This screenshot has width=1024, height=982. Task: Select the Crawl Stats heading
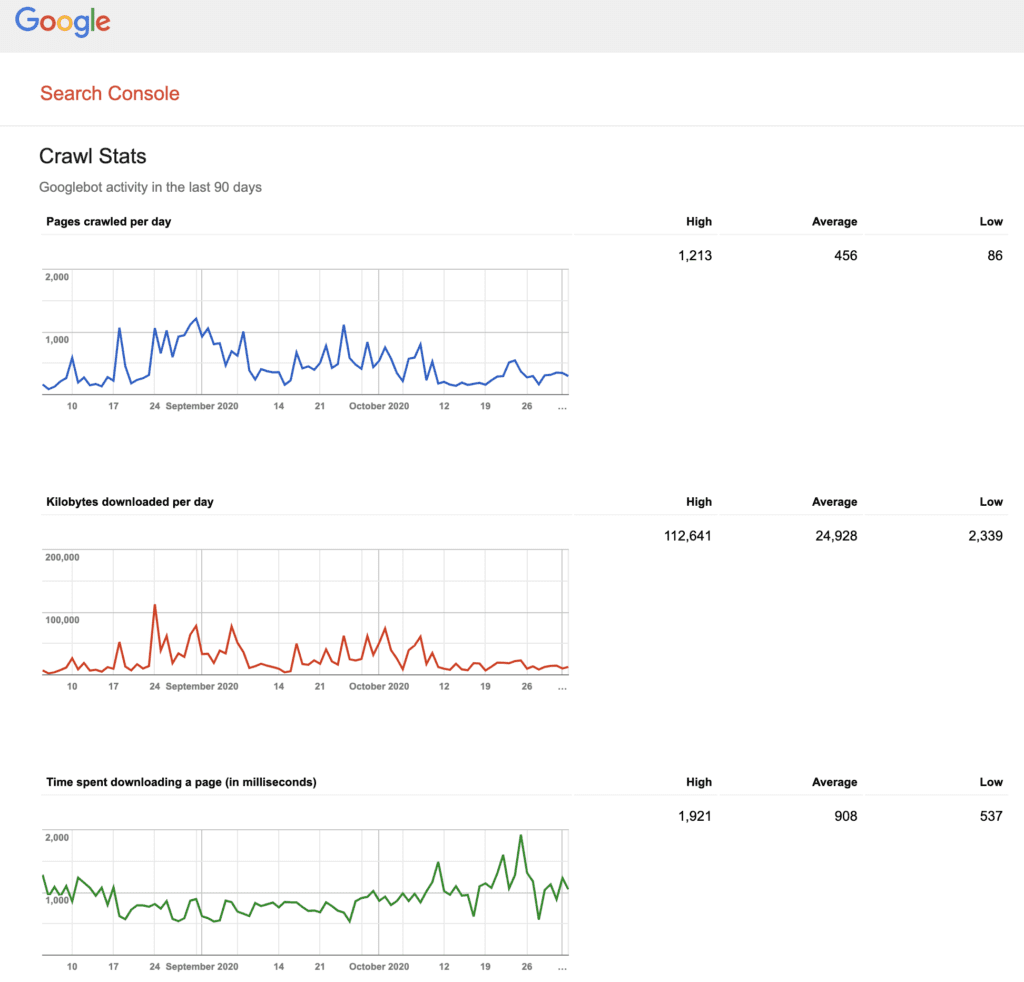point(92,156)
